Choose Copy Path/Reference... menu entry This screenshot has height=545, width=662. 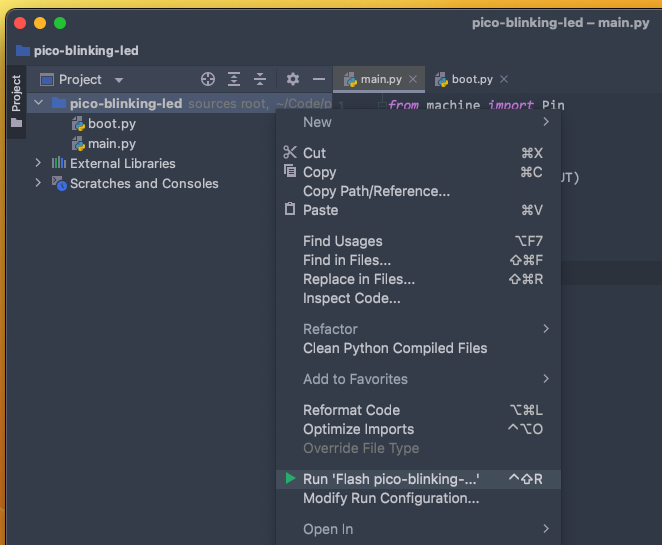pos(418,191)
